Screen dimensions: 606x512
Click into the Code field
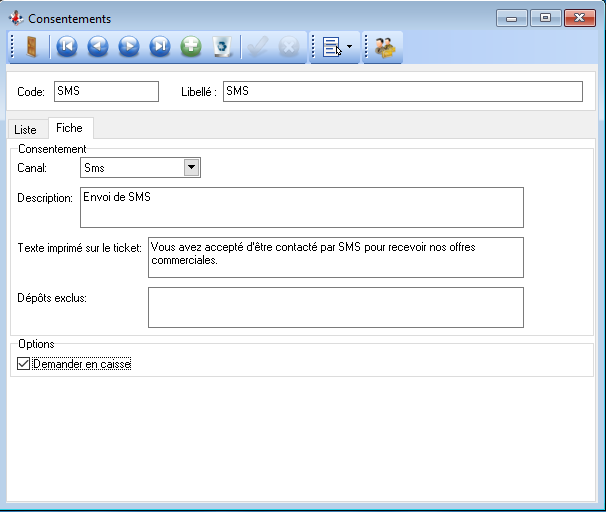(106, 91)
